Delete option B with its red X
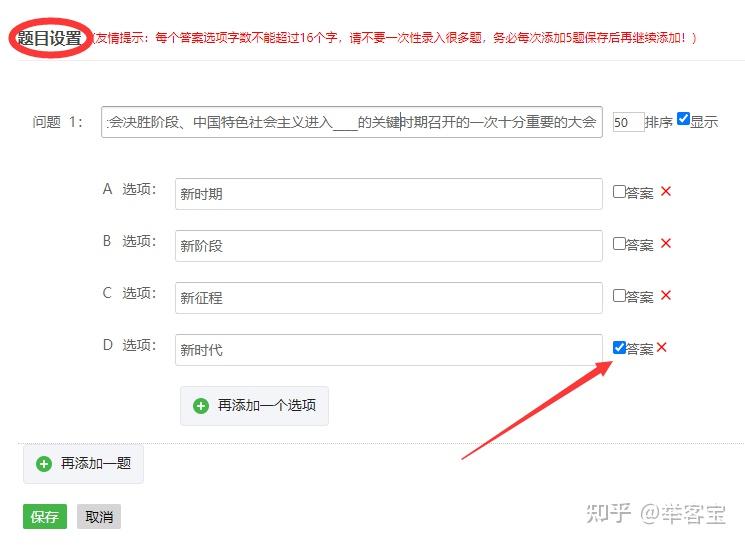 pos(666,243)
